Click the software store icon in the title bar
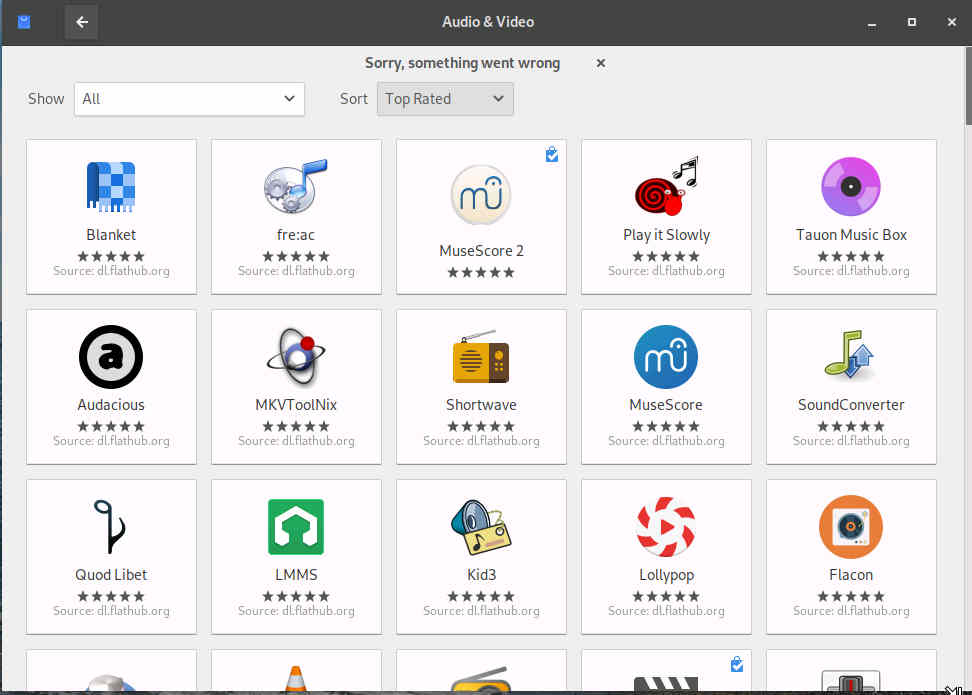The width and height of the screenshot is (972, 695). [x=24, y=22]
